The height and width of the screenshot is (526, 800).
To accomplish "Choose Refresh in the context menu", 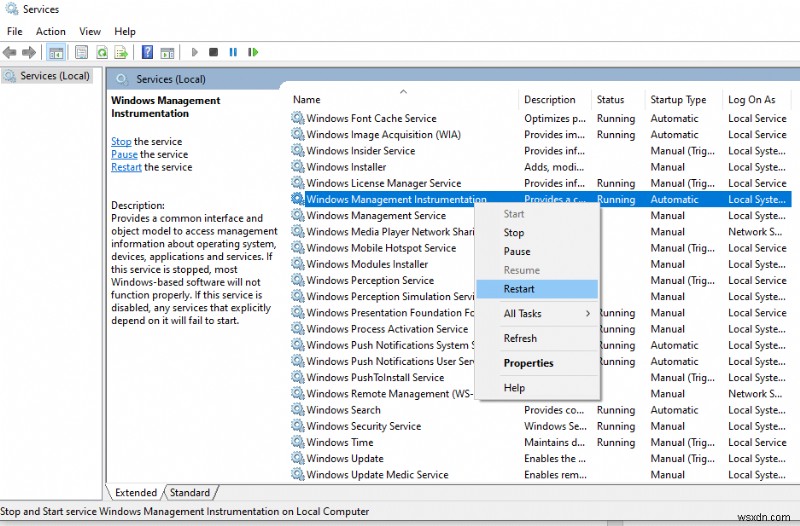I will coord(537,338).
